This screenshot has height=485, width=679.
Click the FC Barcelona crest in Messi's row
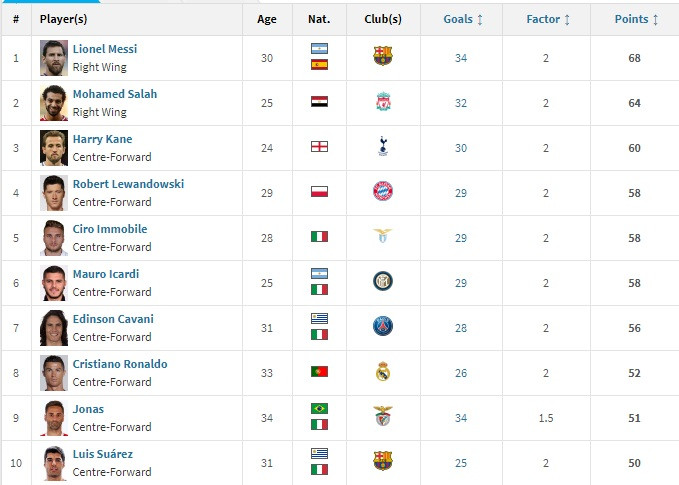click(x=383, y=56)
